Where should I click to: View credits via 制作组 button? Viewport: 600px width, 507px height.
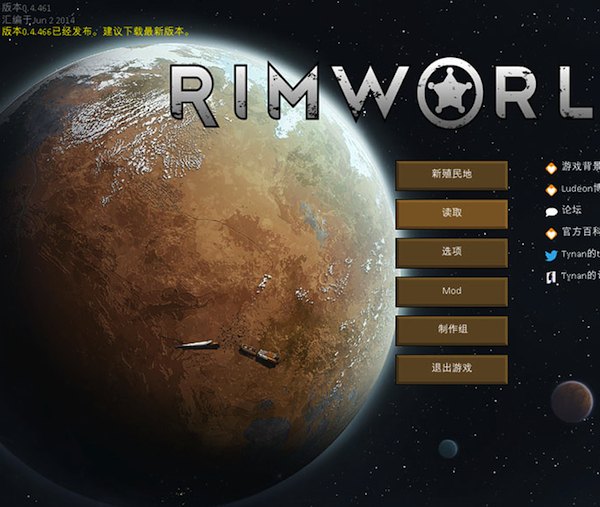[452, 331]
